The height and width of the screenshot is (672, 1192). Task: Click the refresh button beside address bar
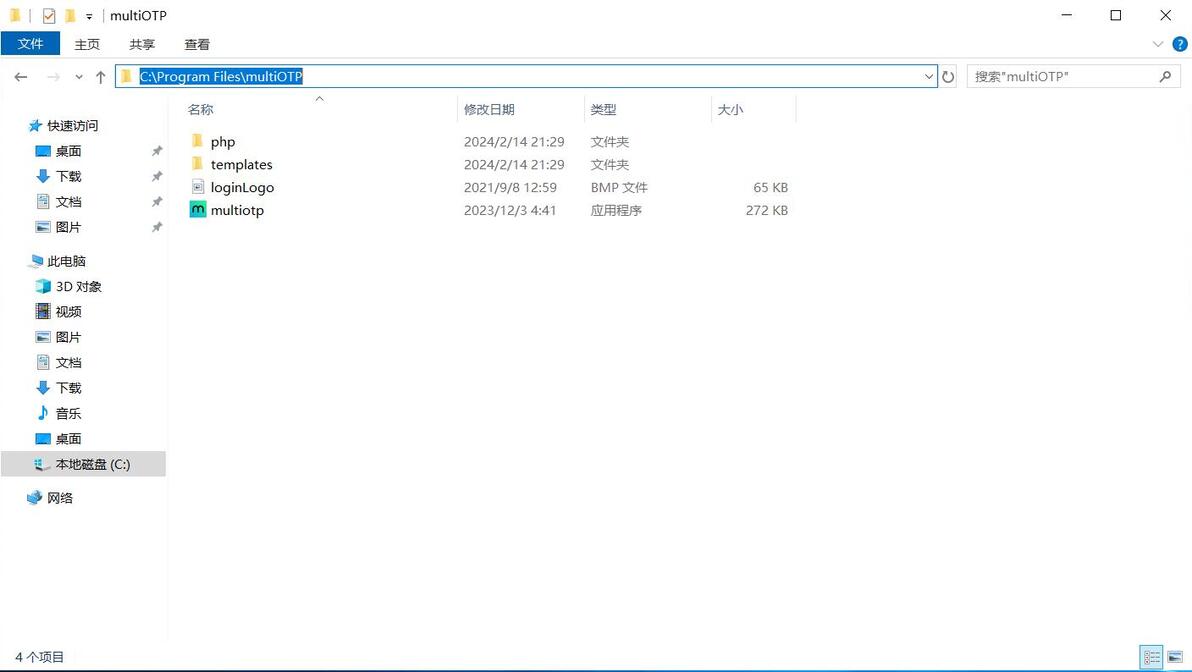click(x=948, y=77)
